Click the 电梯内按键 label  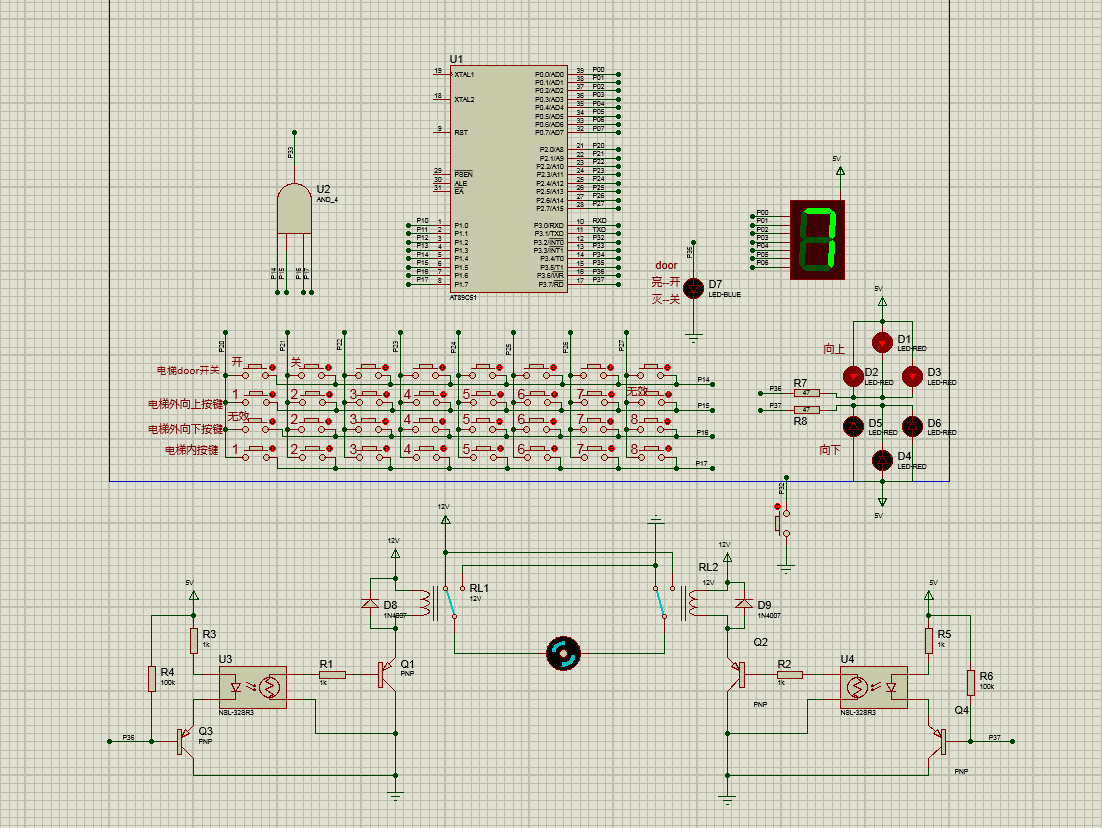[x=192, y=450]
